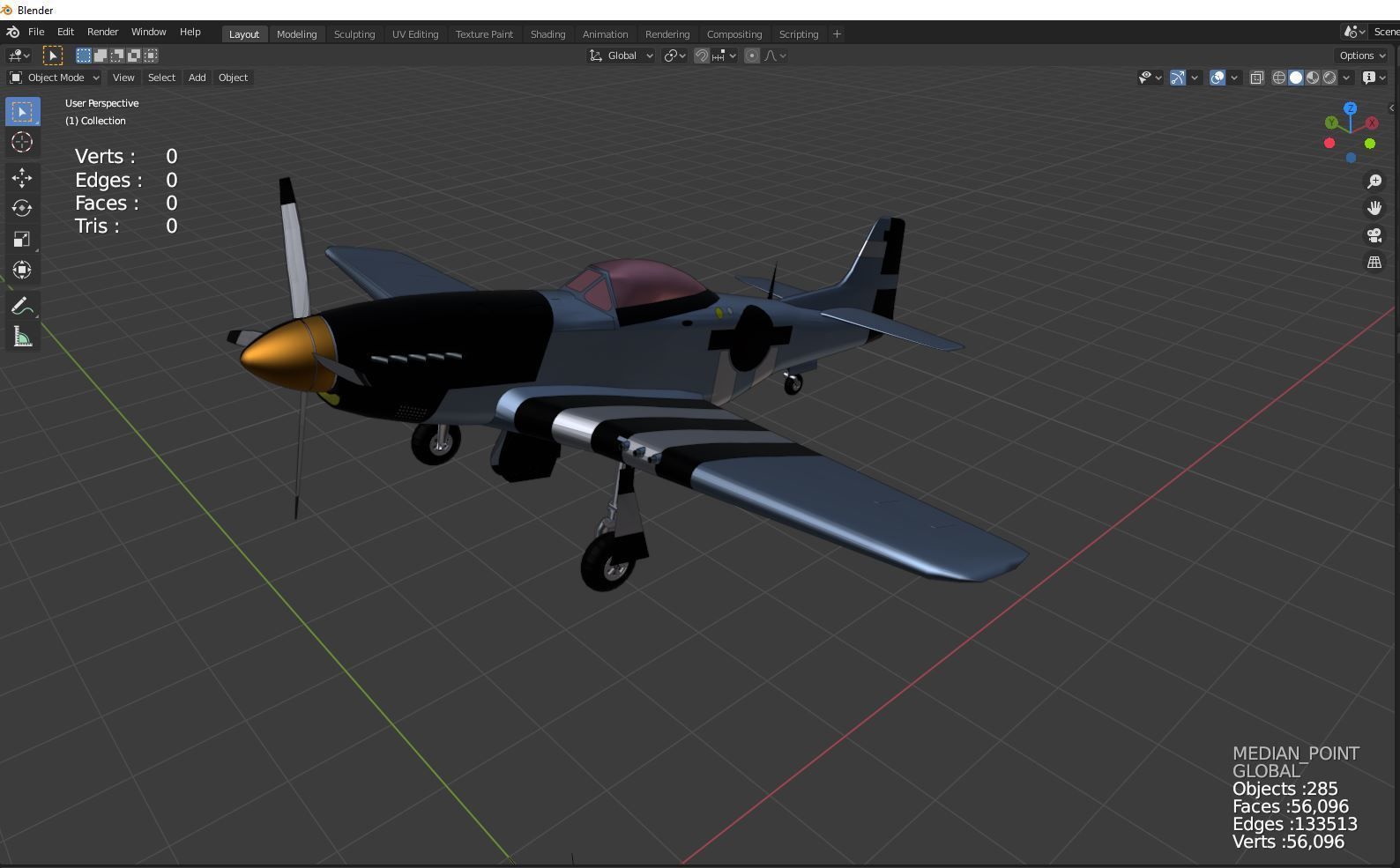Image resolution: width=1400 pixels, height=868 pixels.
Task: Select the Transform tool
Action: [x=22, y=271]
